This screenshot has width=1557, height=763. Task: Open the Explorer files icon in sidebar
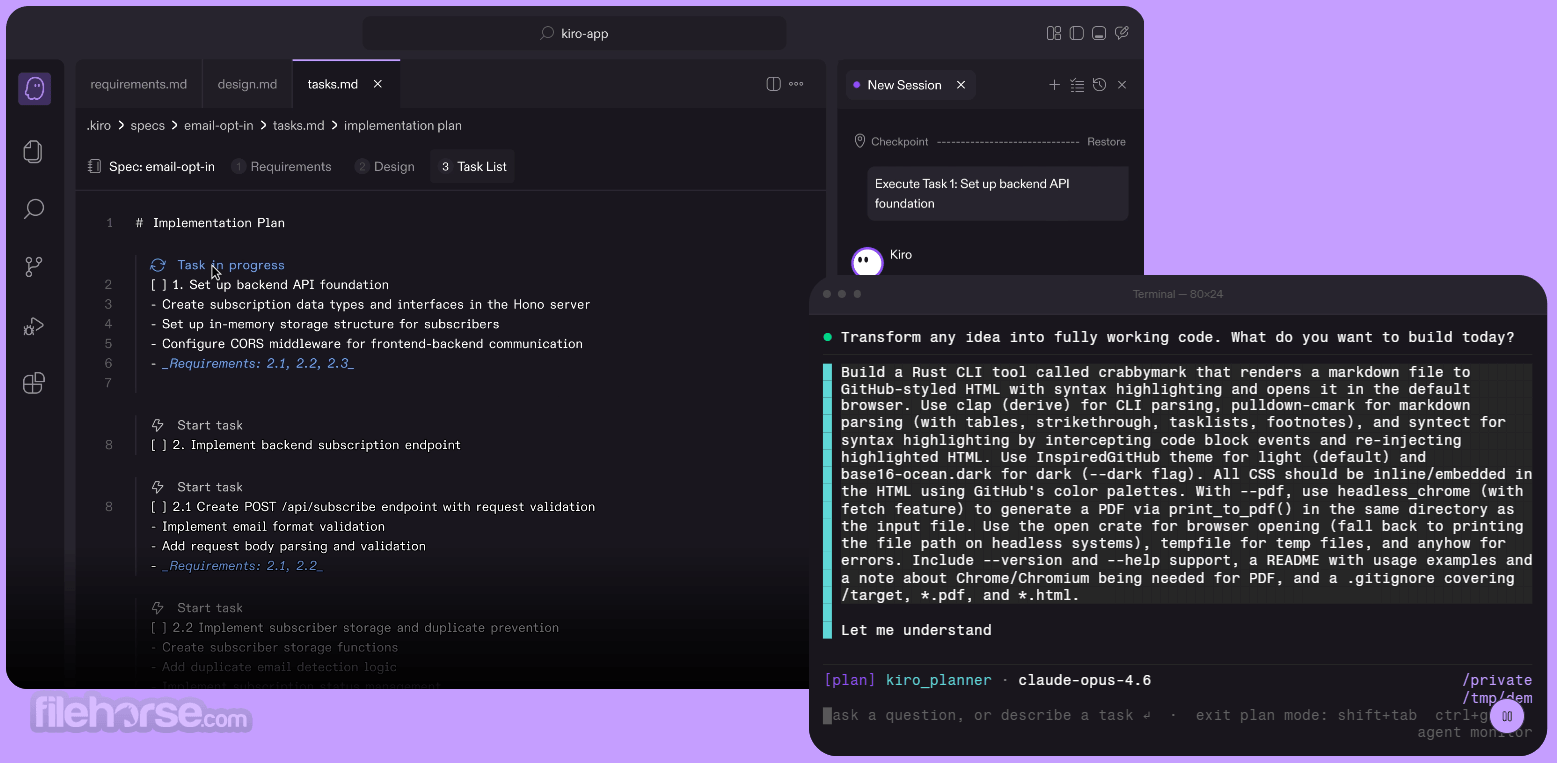(34, 151)
